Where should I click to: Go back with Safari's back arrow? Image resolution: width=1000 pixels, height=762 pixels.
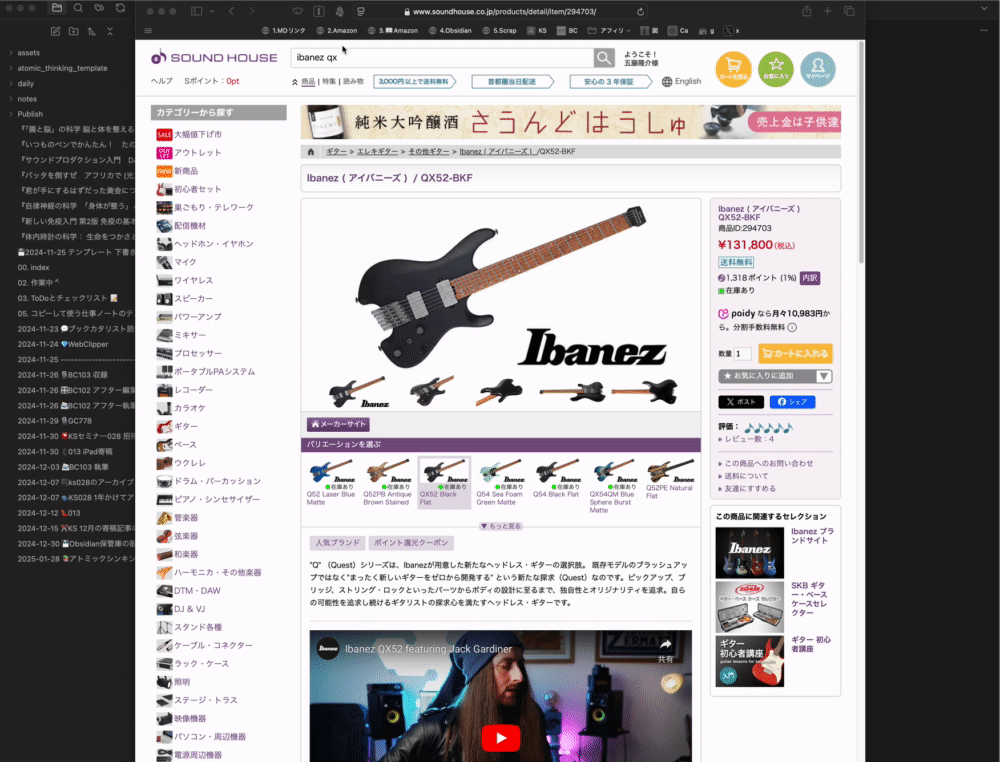coord(232,11)
